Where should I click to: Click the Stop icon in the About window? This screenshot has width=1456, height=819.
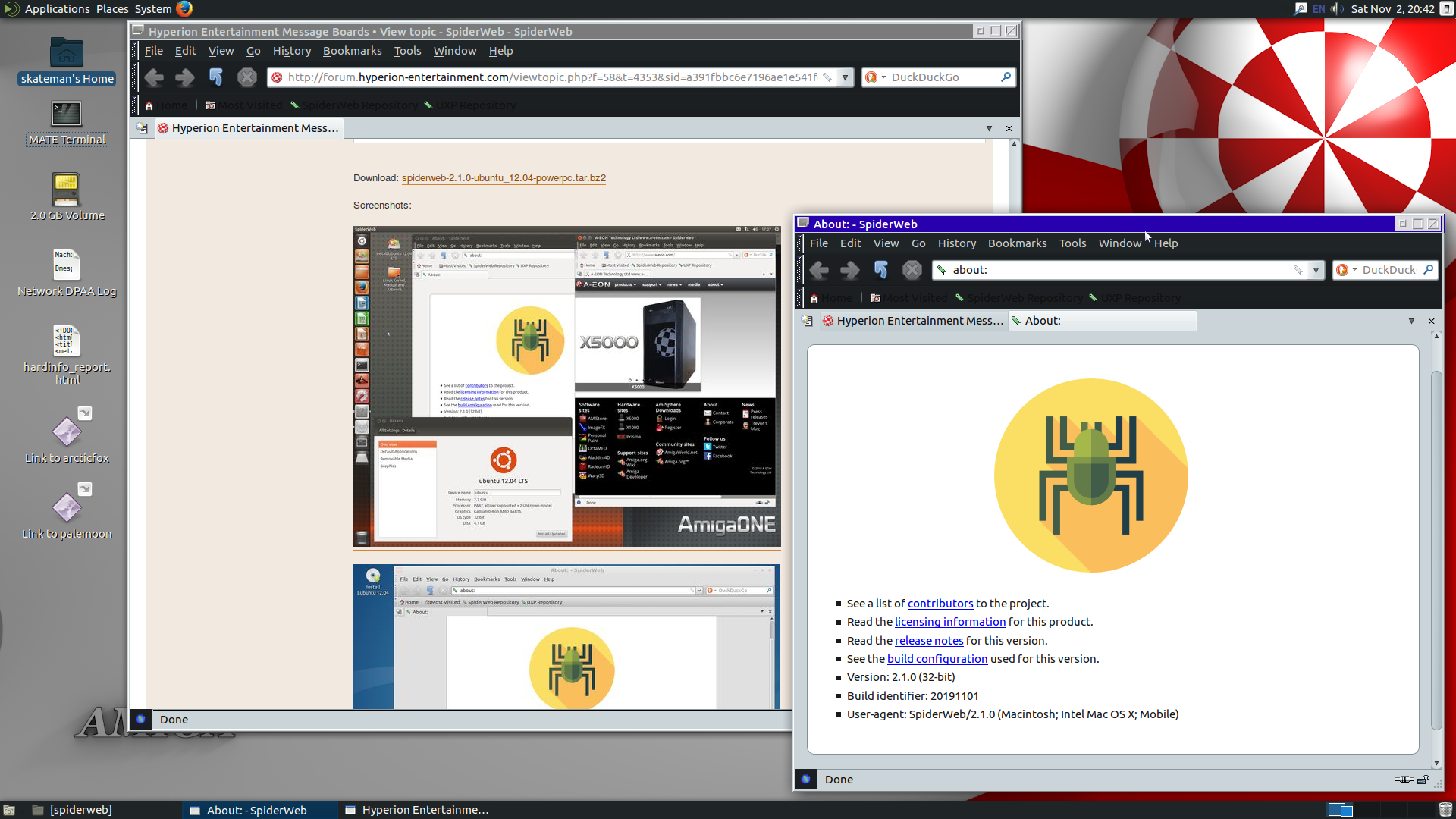coord(912,270)
